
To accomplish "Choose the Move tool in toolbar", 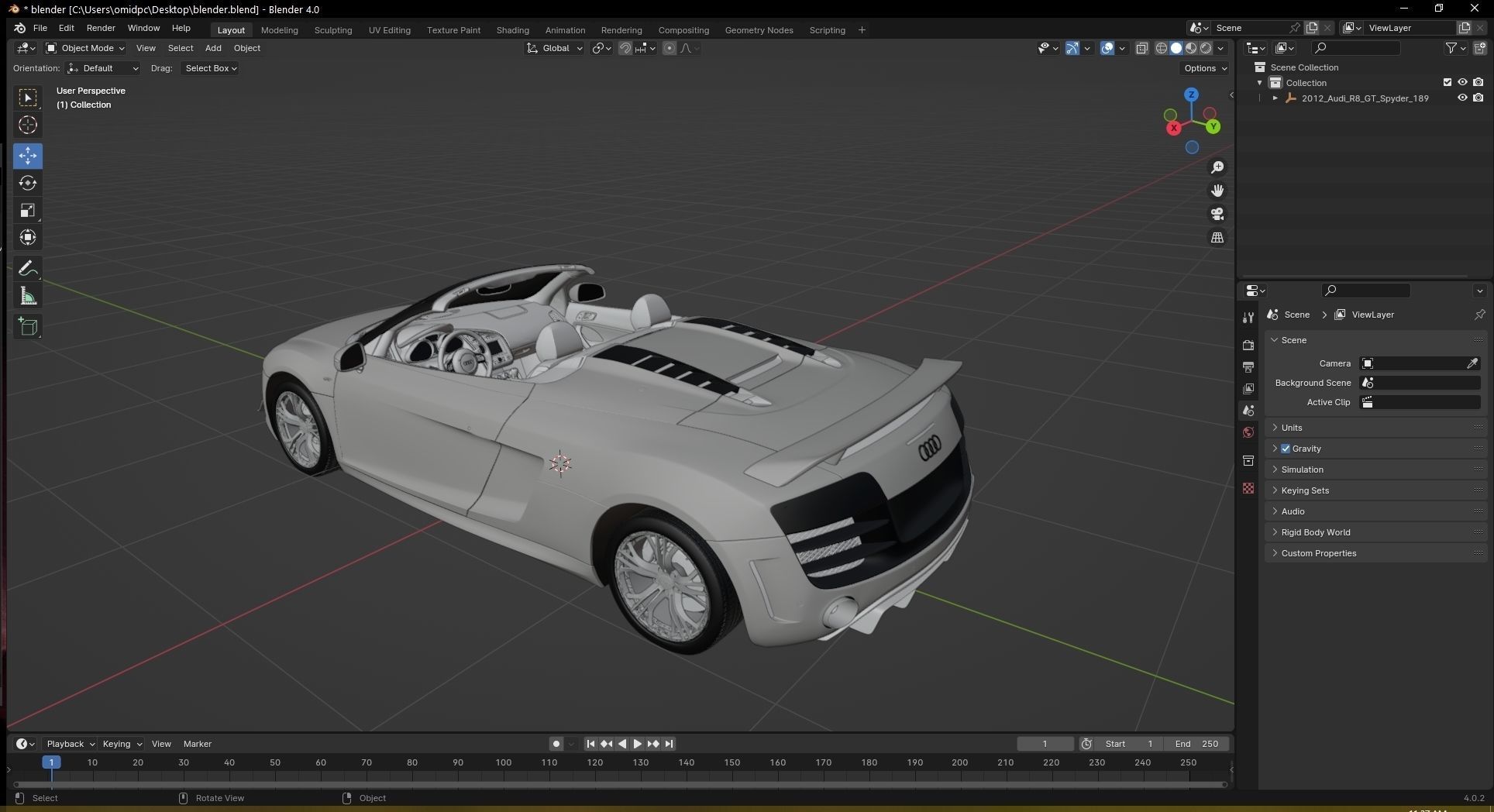I will tap(28, 156).
